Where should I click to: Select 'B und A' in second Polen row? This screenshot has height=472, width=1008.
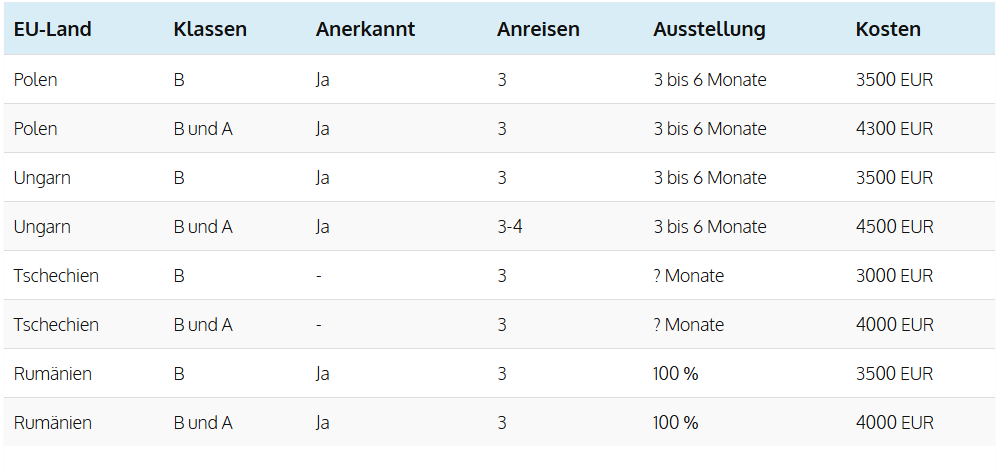203,129
